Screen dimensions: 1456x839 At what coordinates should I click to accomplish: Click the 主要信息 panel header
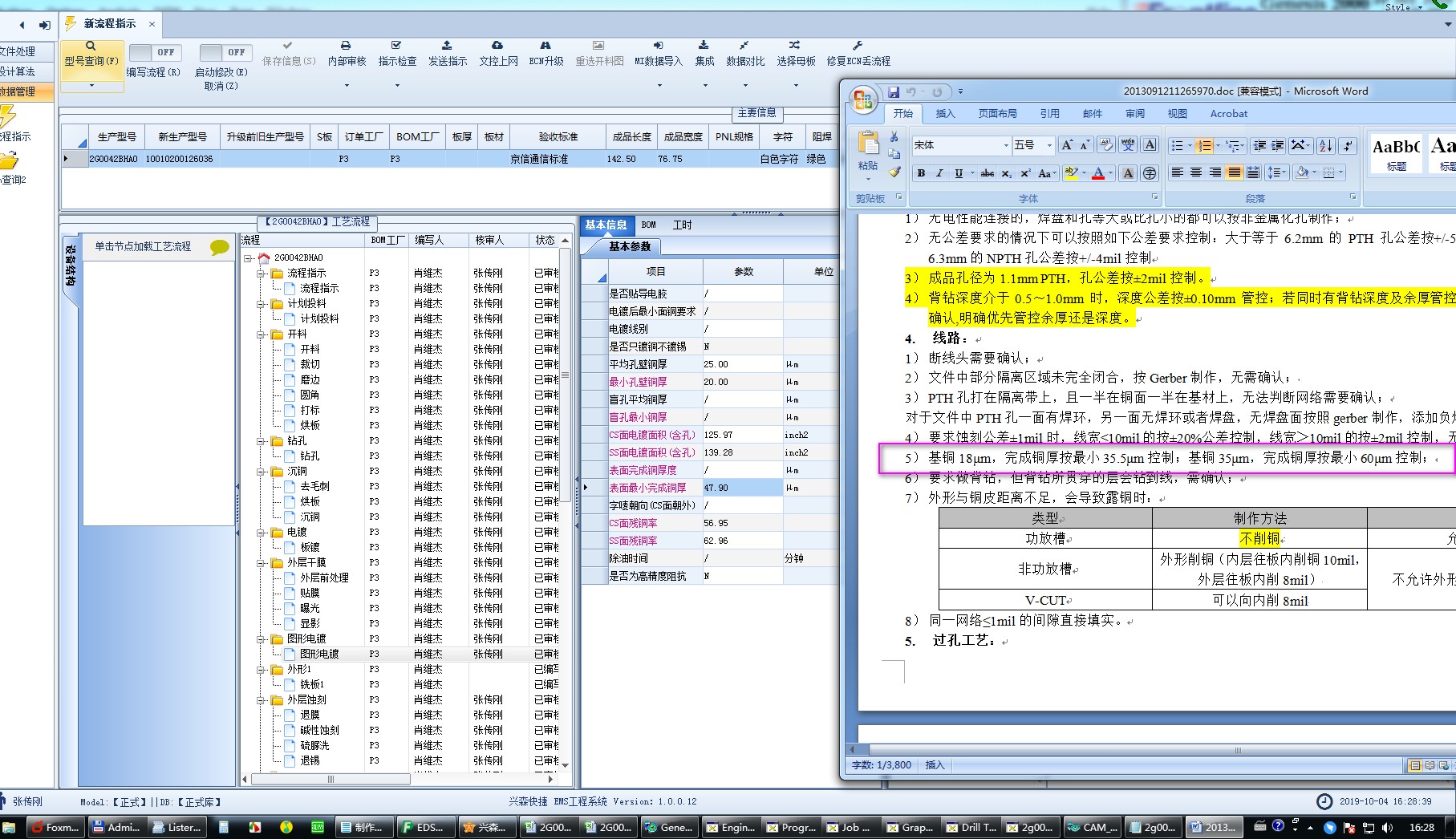756,113
